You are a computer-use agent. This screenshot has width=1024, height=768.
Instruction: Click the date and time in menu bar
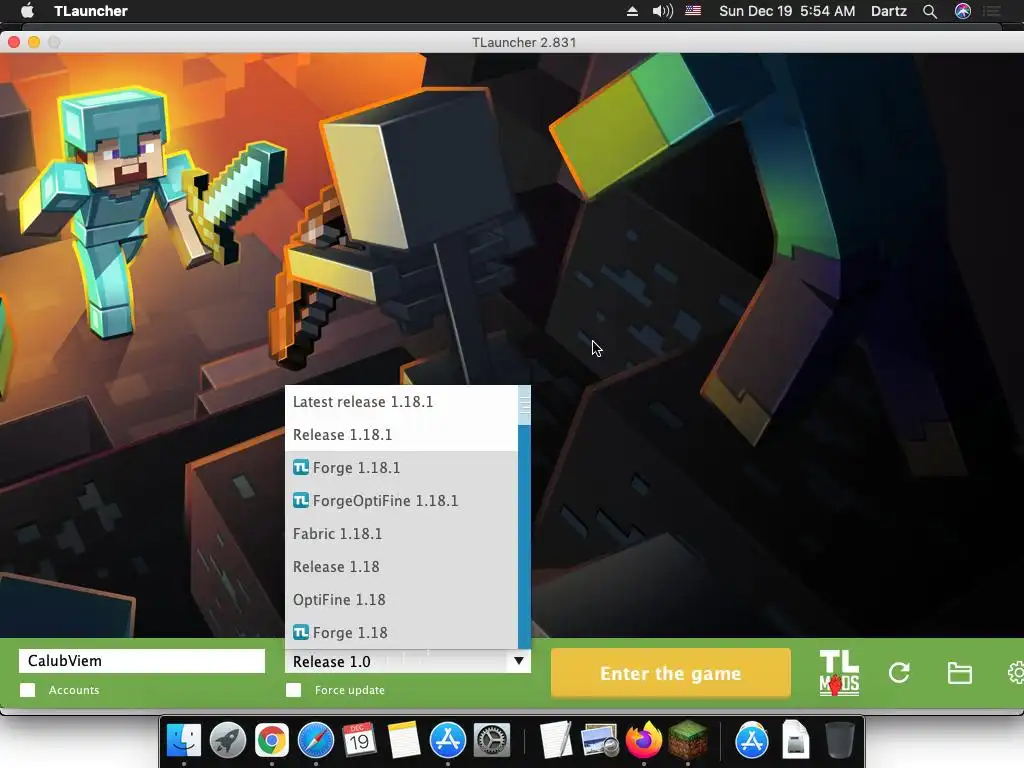(787, 11)
